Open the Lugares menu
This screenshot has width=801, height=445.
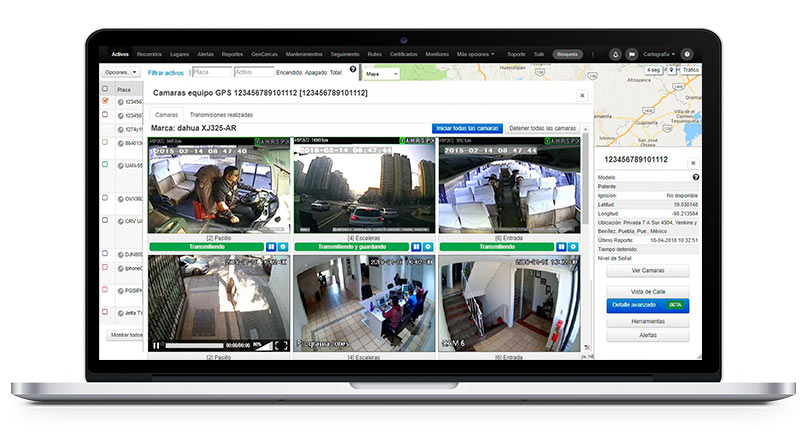coord(179,54)
